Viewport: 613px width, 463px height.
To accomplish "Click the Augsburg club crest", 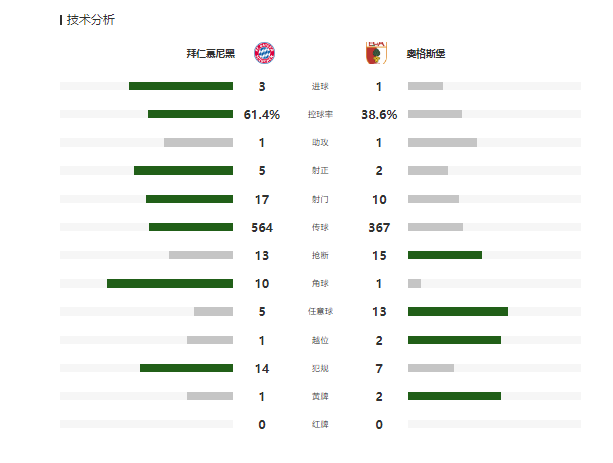I will click(376, 53).
